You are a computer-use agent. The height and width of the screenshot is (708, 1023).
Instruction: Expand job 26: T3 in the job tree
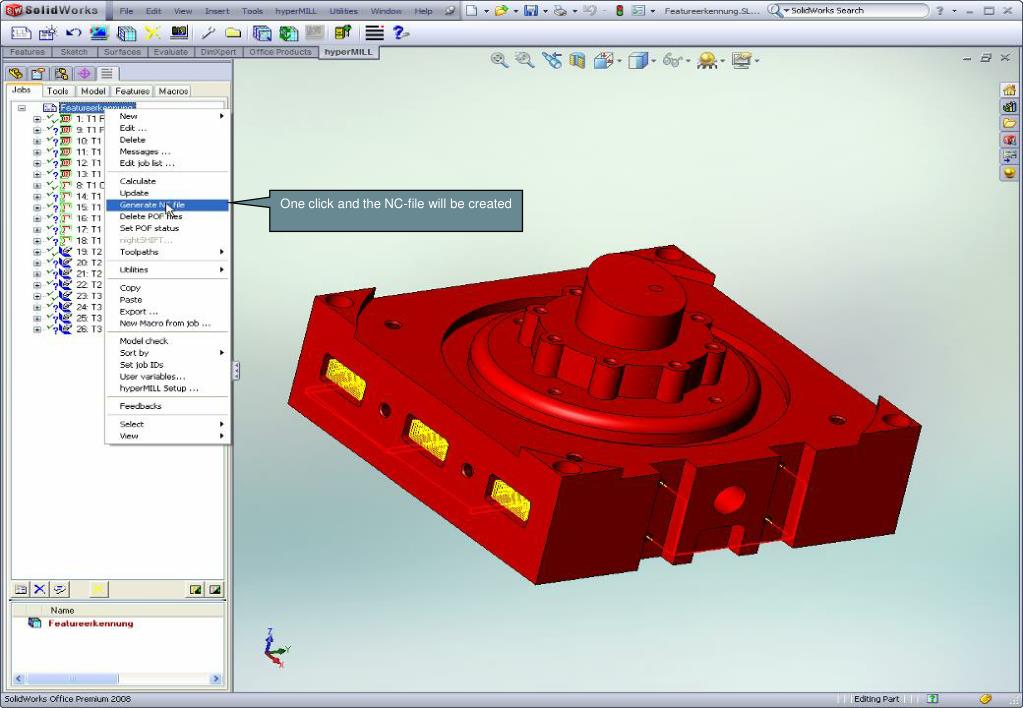(37, 330)
